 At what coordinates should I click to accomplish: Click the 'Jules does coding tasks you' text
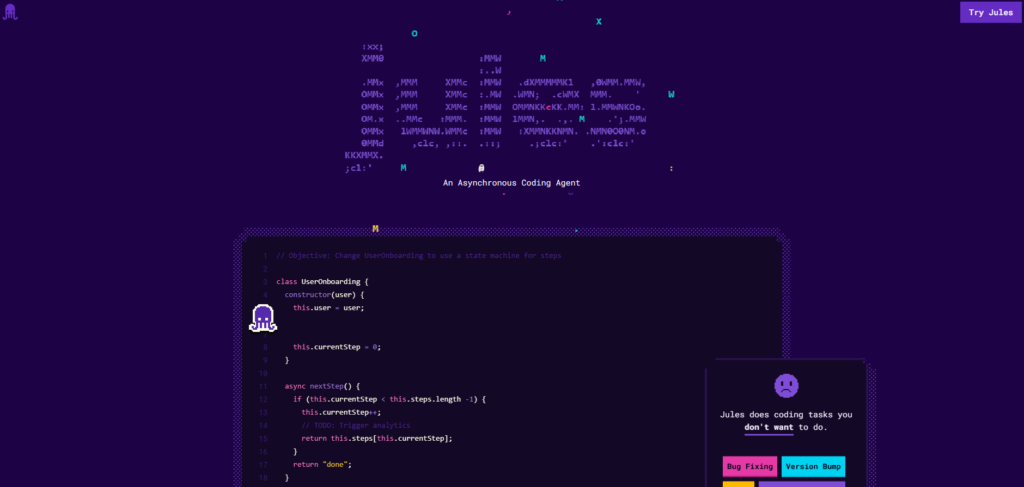point(786,415)
